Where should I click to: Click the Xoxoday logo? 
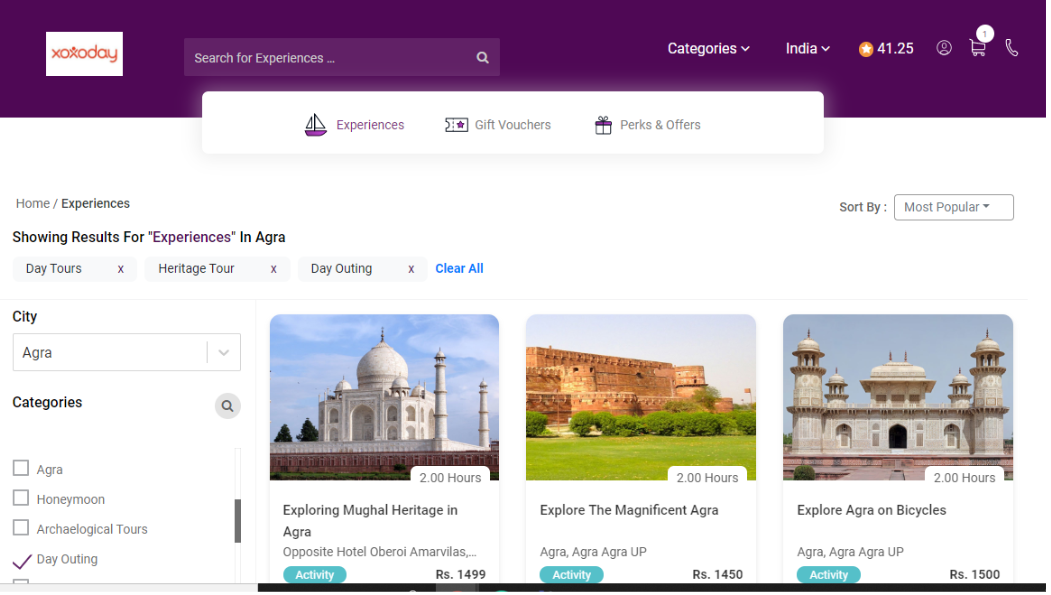coord(84,54)
